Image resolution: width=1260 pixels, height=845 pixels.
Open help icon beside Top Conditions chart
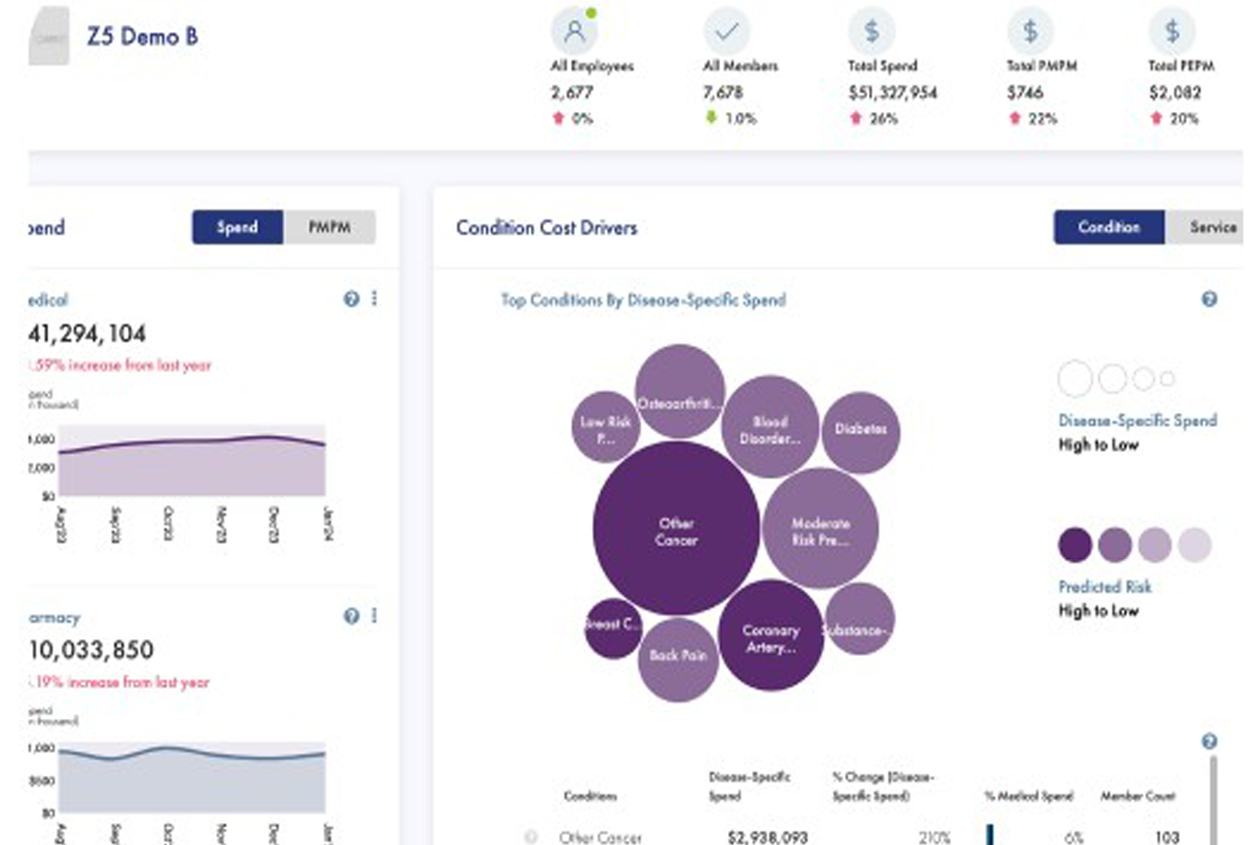coord(1209,299)
